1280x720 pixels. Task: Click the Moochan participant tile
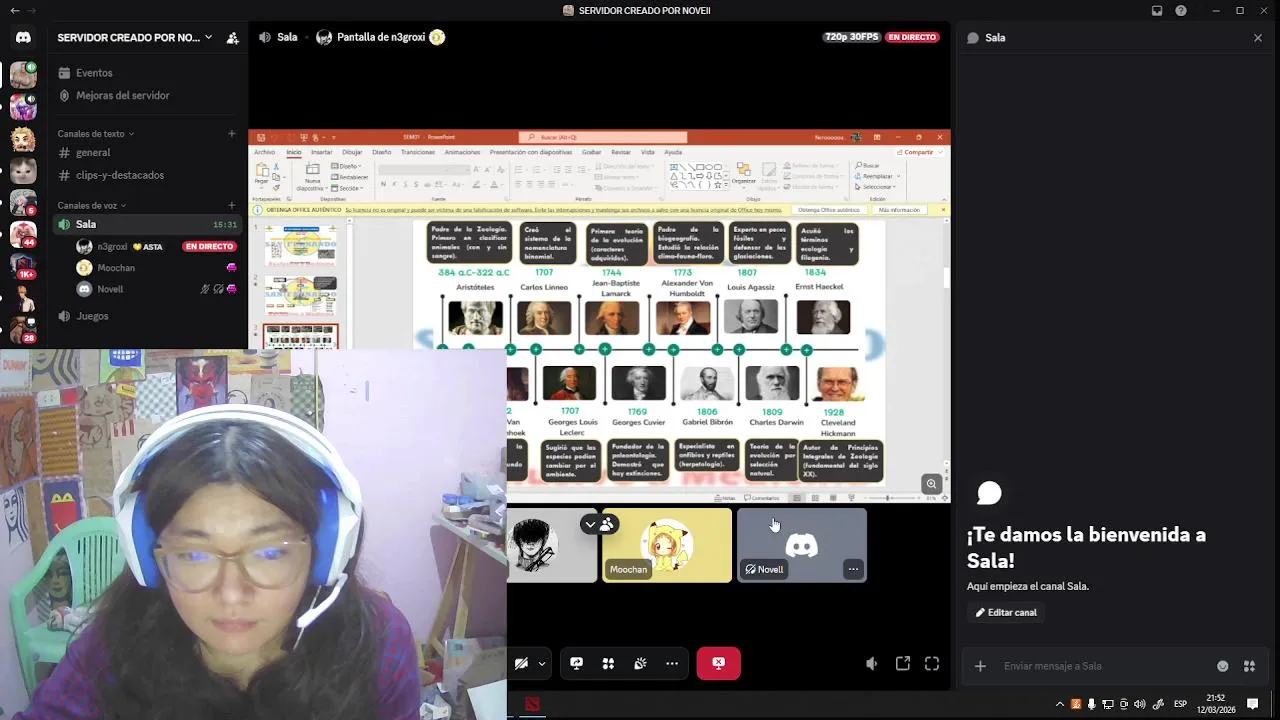click(667, 545)
